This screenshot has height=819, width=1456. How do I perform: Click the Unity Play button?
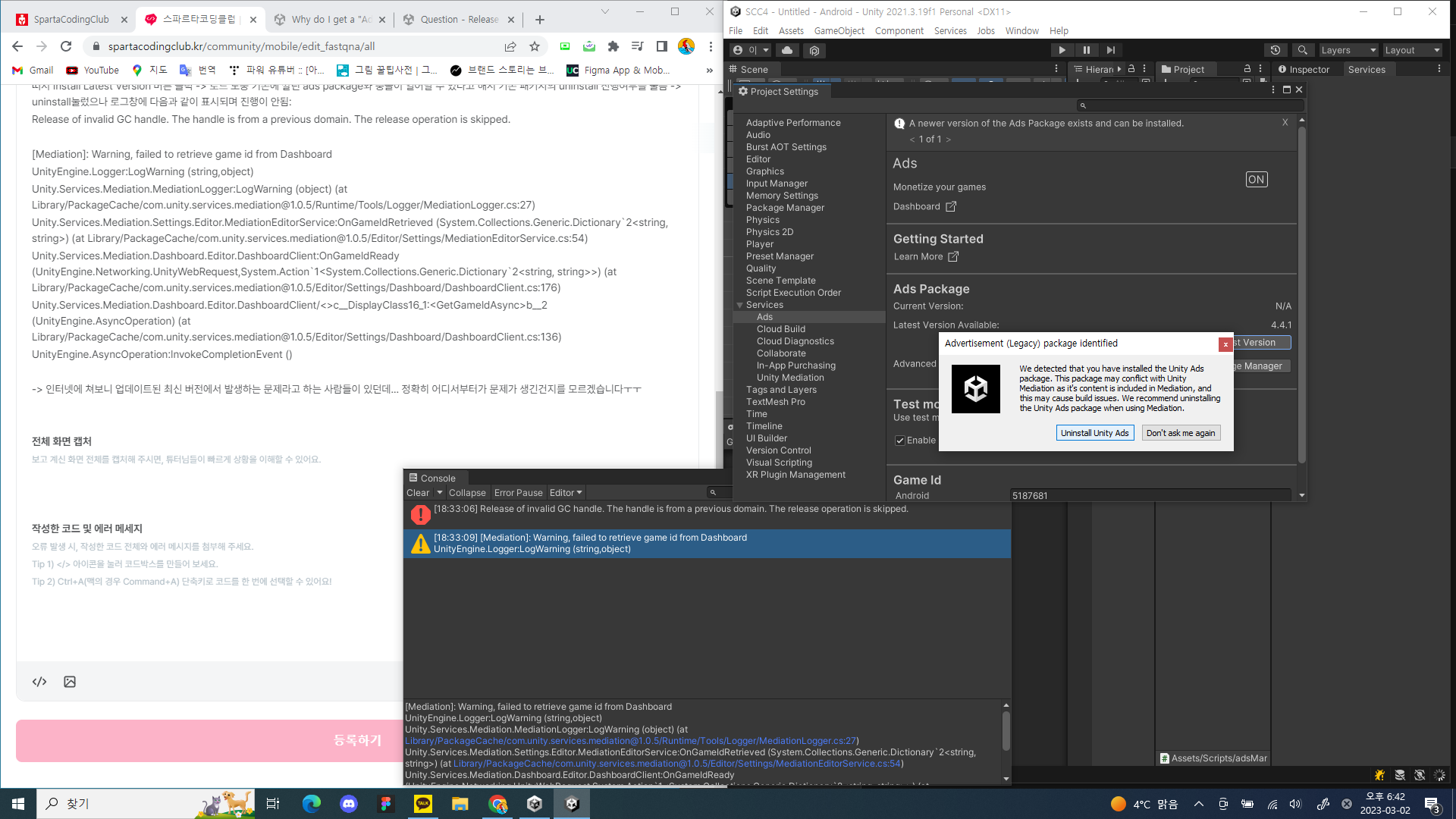pos(1062,50)
